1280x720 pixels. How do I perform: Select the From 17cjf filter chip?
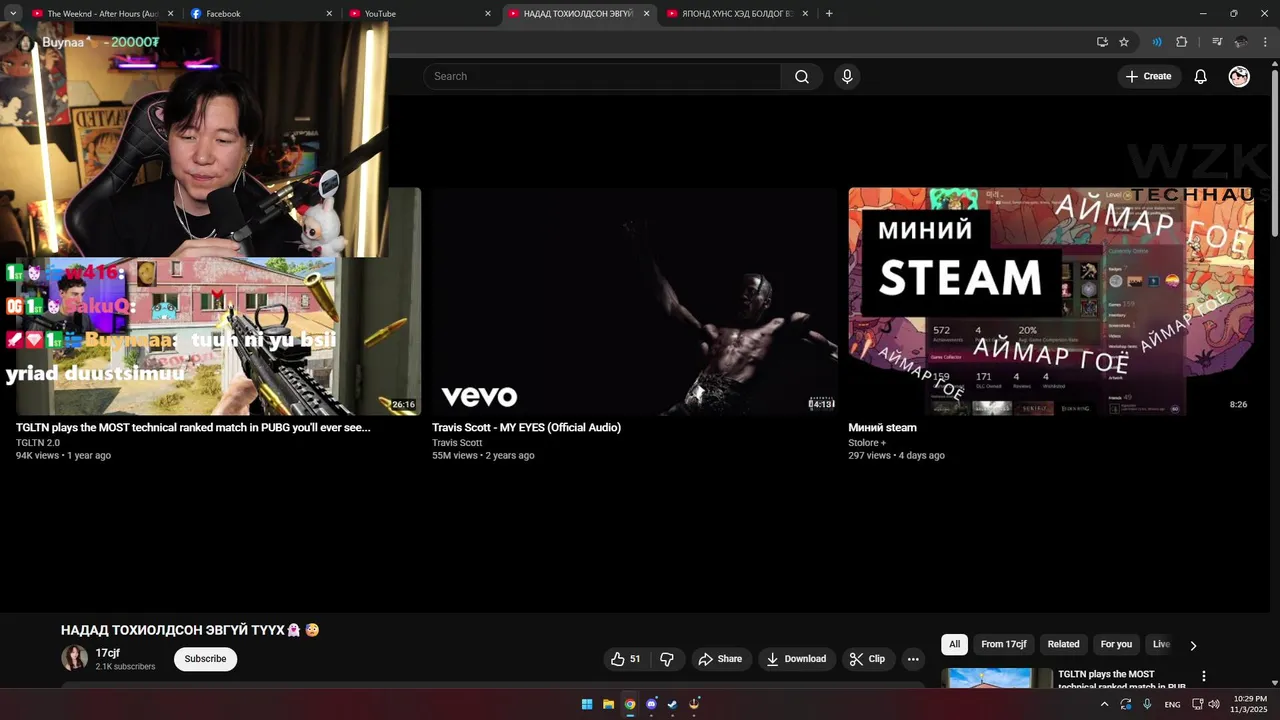[1004, 644]
